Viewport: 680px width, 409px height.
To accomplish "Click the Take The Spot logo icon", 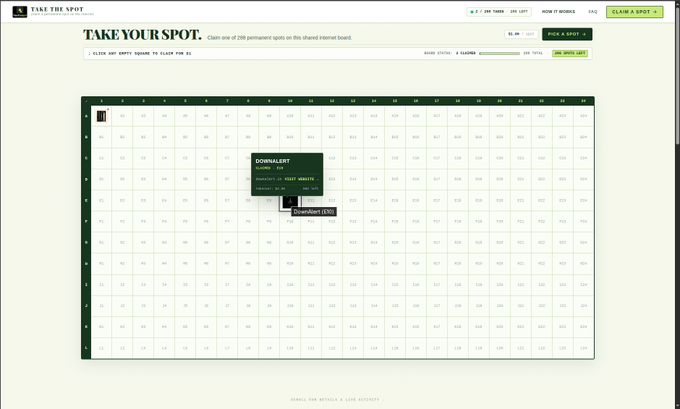I will pyautogui.click(x=20, y=12).
